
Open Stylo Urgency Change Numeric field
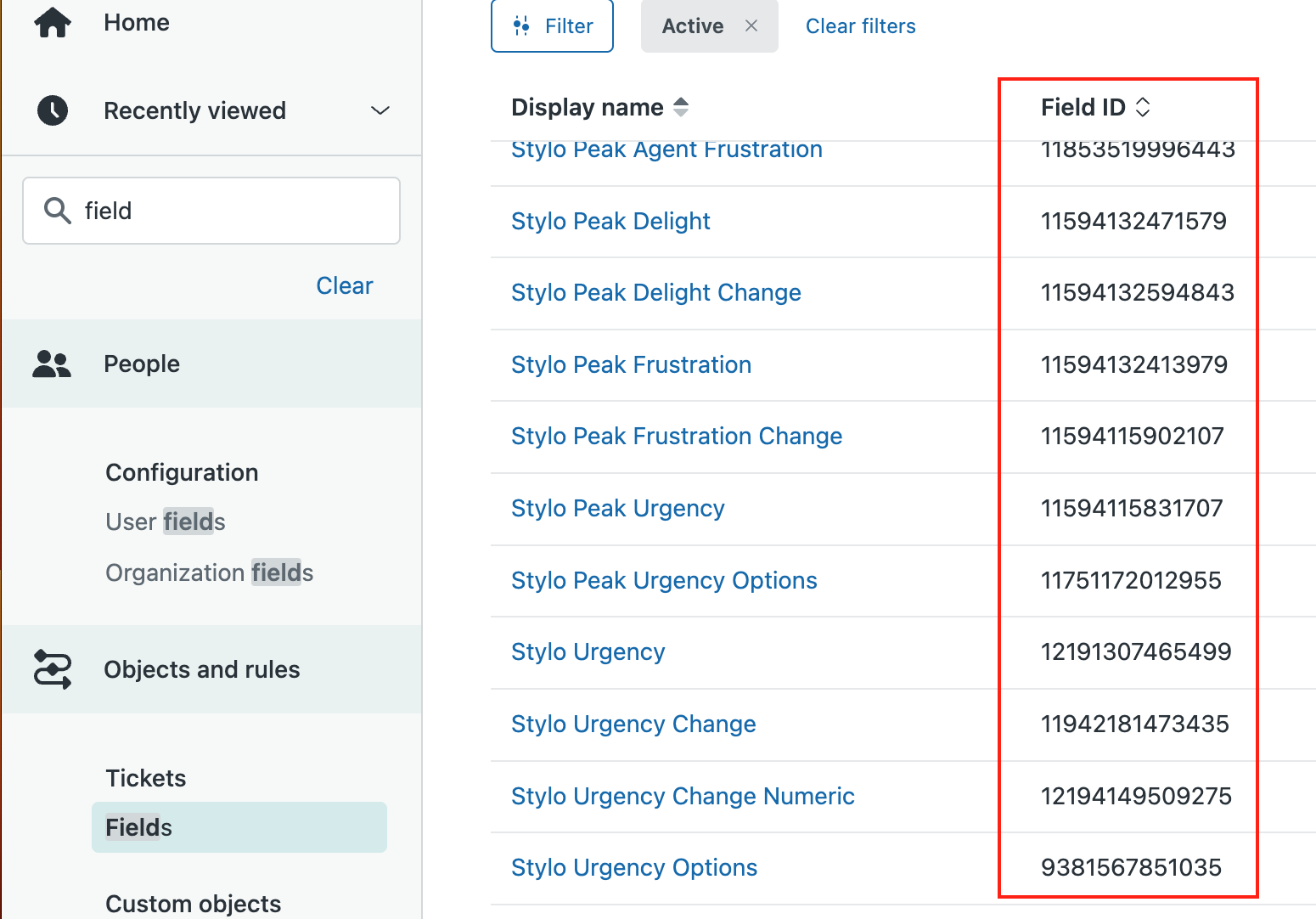click(x=683, y=796)
